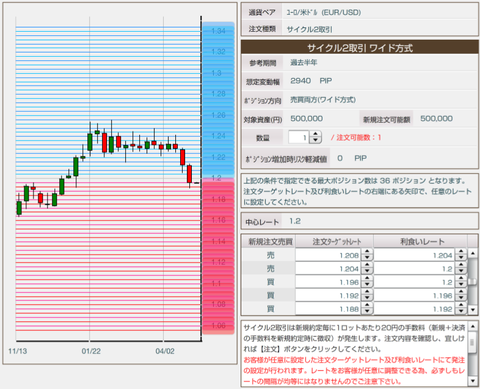
Task: Lower take-profit rate in the 1.192 buy row
Action: point(461,298)
